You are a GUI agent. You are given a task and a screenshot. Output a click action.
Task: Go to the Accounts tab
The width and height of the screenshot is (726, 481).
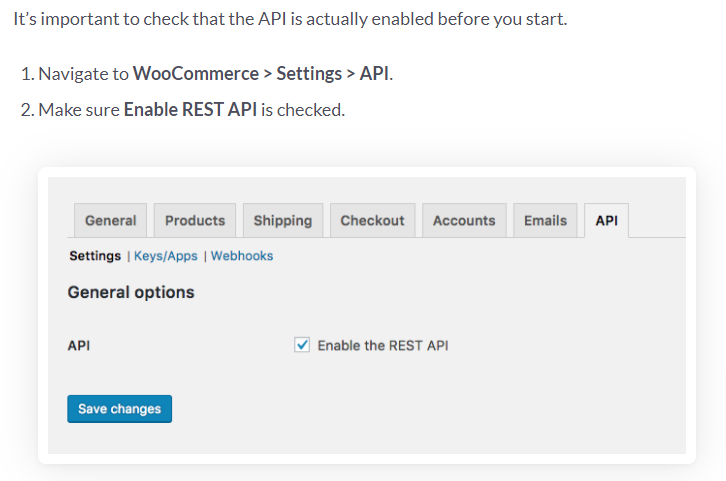(x=464, y=220)
